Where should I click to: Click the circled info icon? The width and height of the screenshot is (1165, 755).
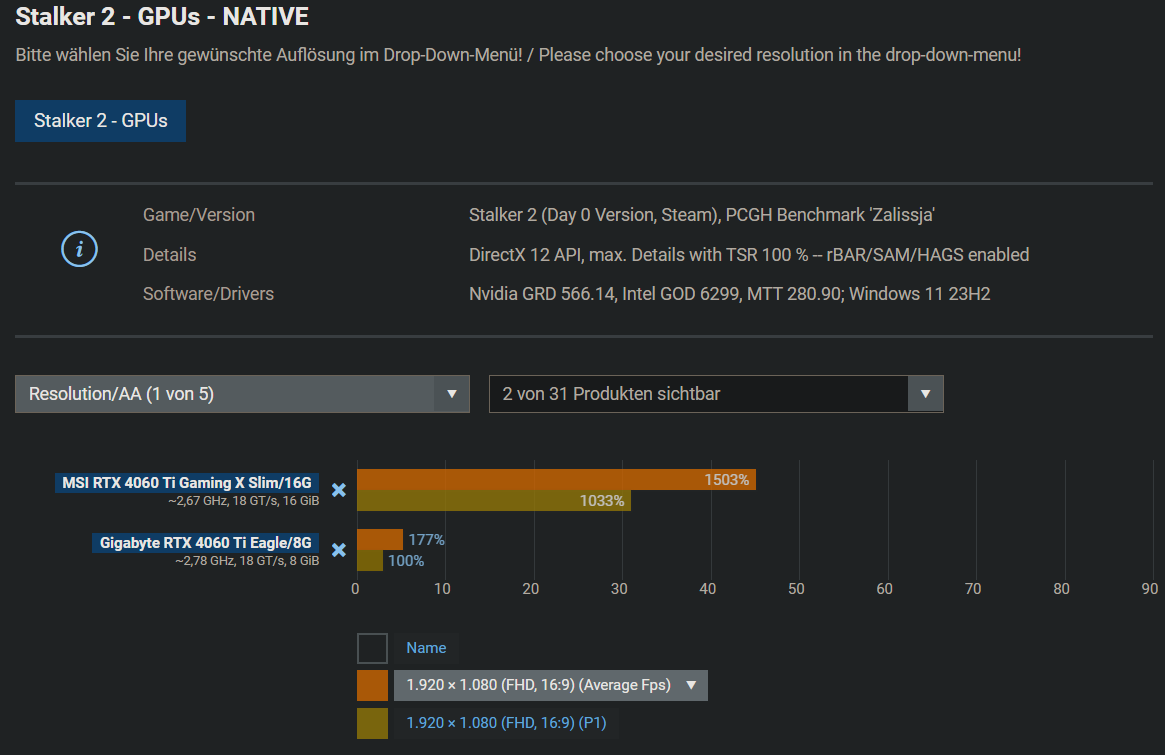[x=80, y=249]
